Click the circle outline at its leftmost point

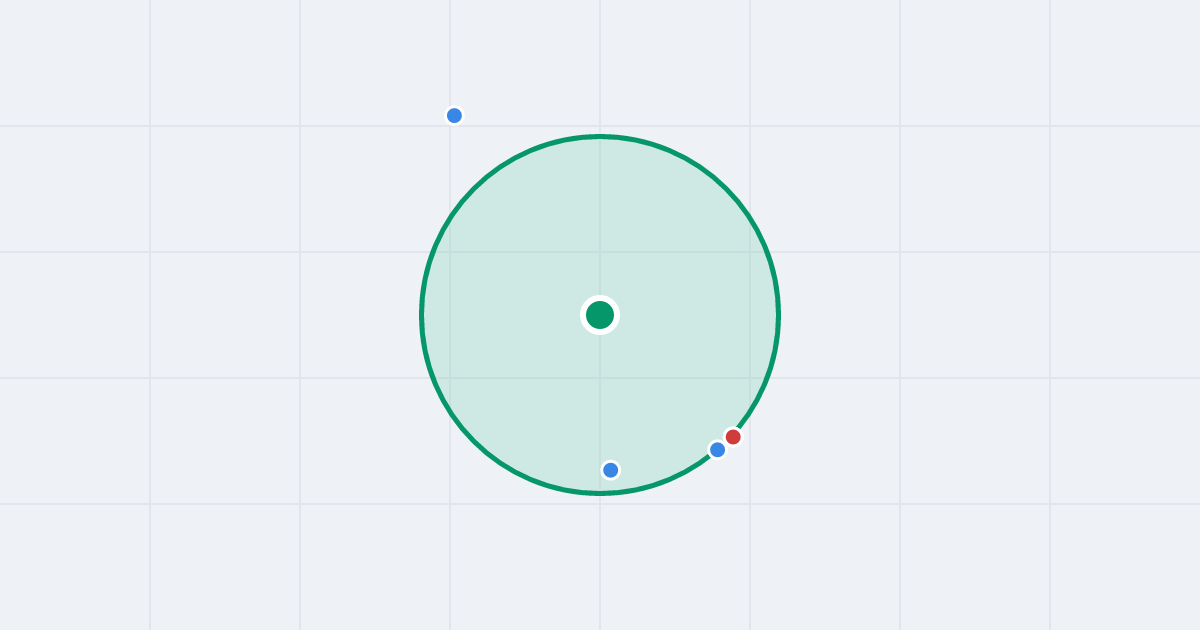pyautogui.click(x=422, y=315)
